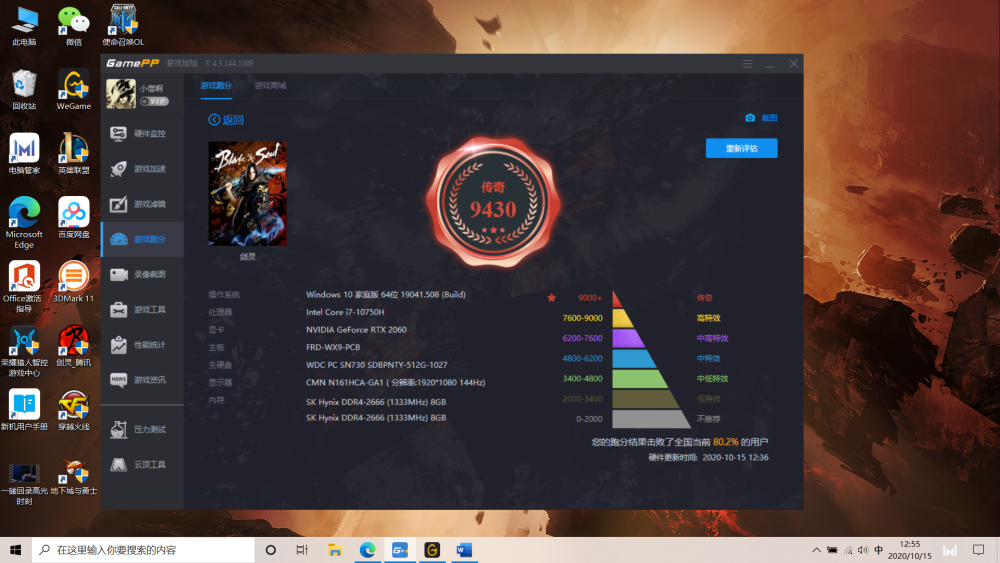Select text Intel Core i7-10750H
The height and width of the screenshot is (563, 1000).
coord(345,312)
